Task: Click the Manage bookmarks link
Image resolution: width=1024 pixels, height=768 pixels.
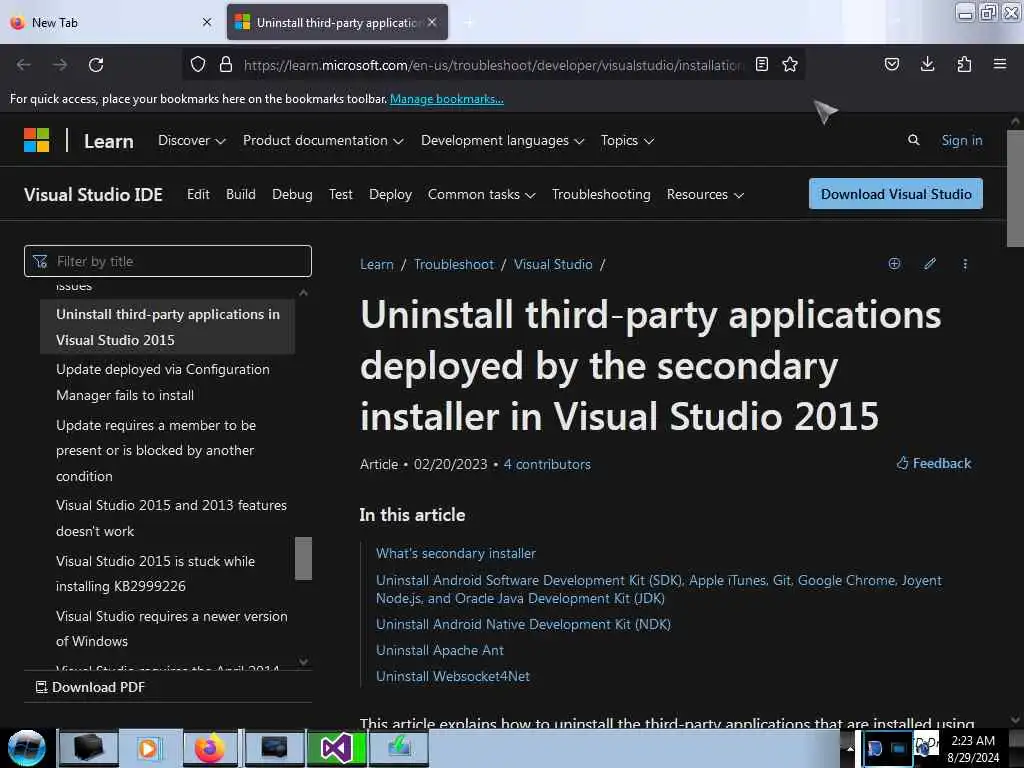Action: 447,99
